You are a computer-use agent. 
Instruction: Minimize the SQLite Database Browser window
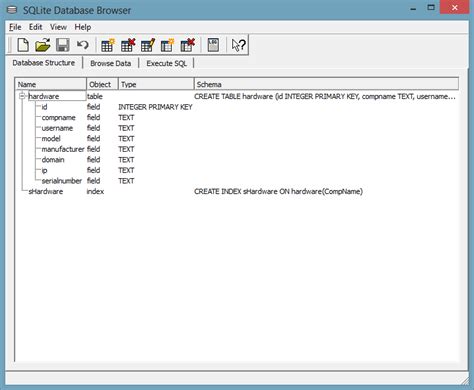click(x=413, y=8)
